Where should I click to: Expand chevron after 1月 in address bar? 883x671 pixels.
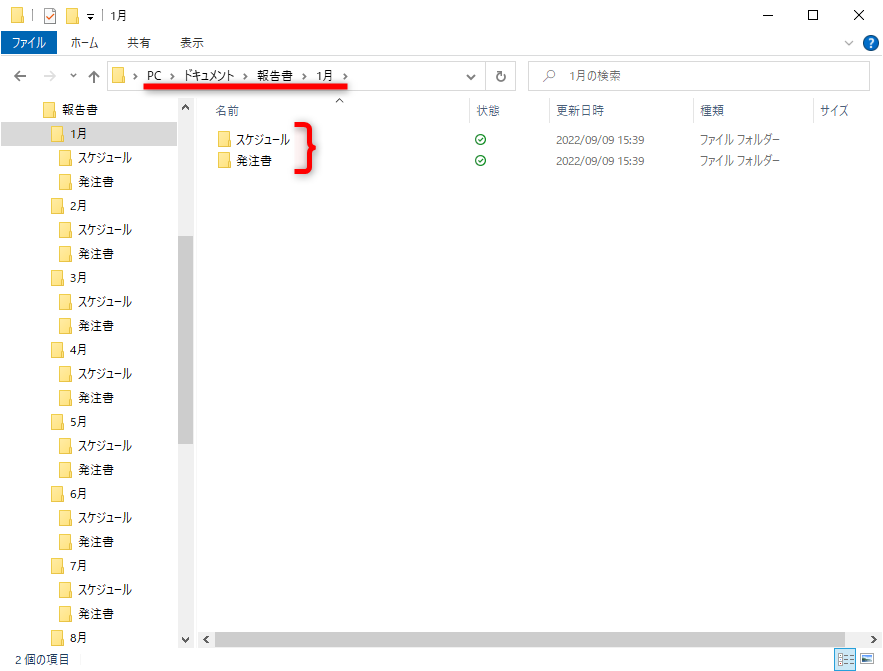coord(345,76)
